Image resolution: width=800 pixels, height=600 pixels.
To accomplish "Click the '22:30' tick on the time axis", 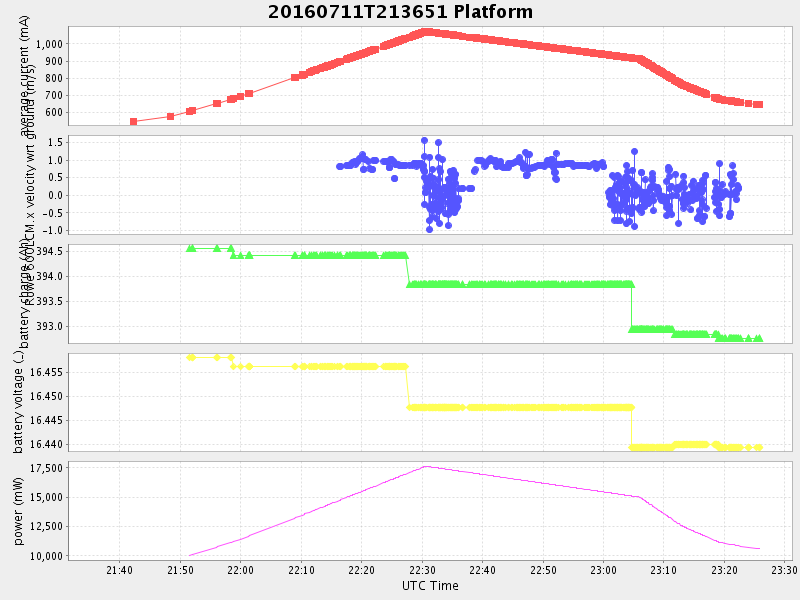I will point(422,570).
